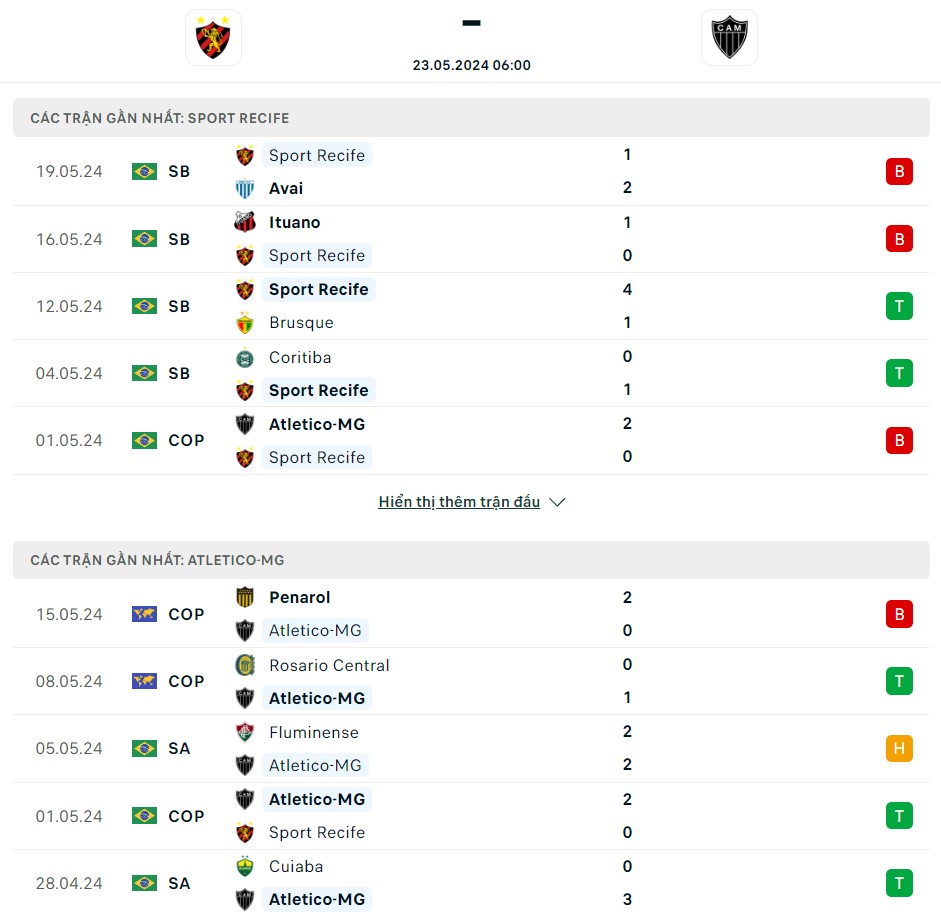Click the Atletico-MG club logo at the top
The width and height of the screenshot is (941, 916).
pos(729,37)
